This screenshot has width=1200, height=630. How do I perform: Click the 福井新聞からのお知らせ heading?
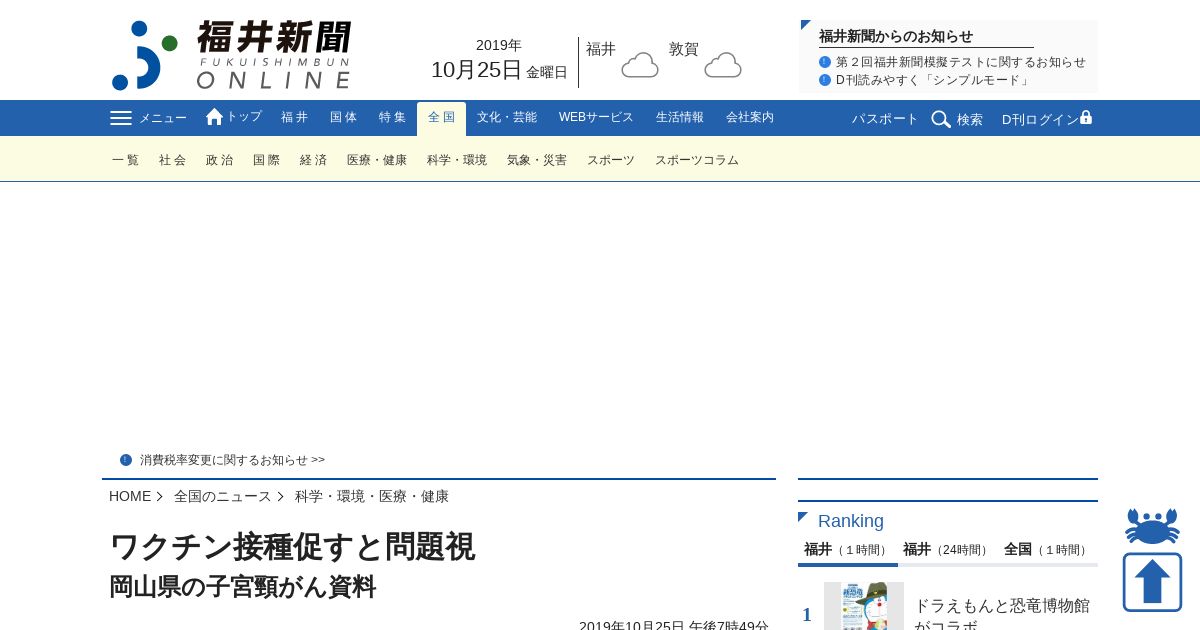896,36
